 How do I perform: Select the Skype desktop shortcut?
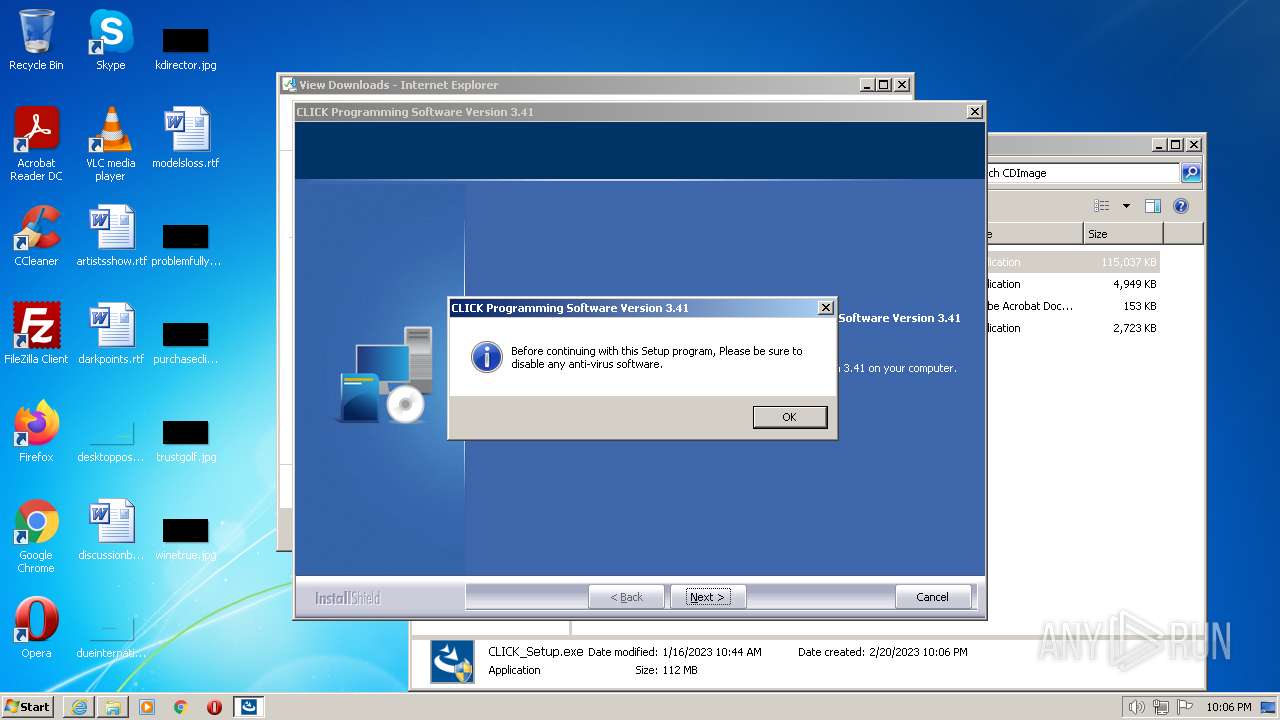[110, 40]
